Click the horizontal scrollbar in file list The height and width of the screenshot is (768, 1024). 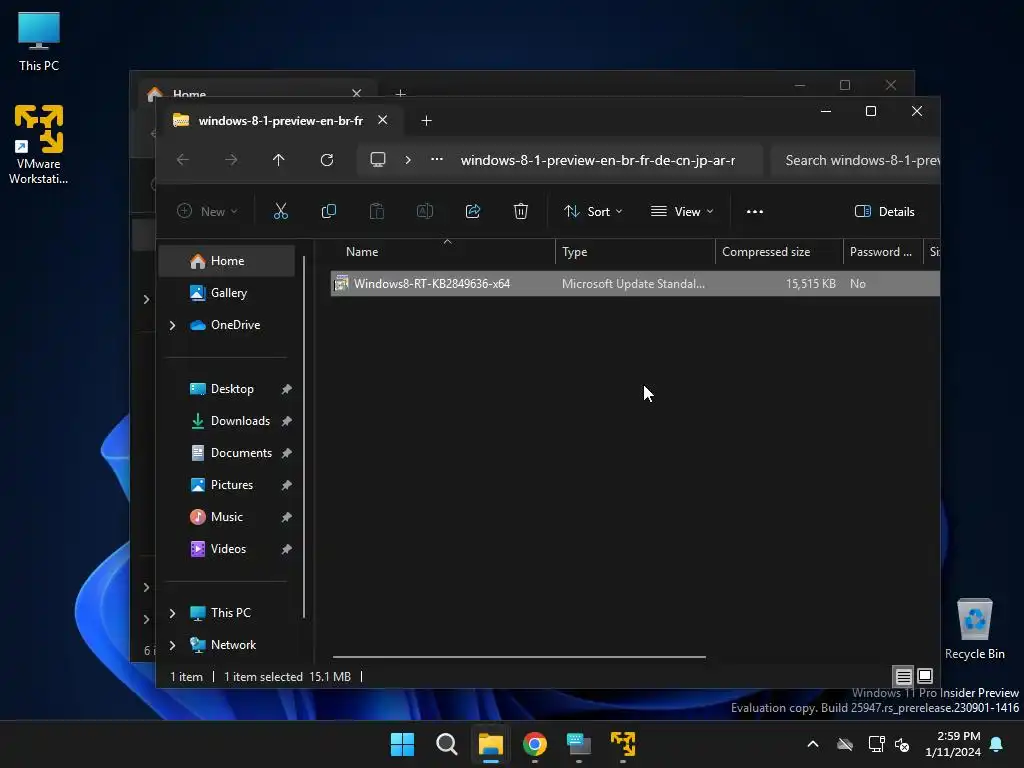click(x=519, y=656)
